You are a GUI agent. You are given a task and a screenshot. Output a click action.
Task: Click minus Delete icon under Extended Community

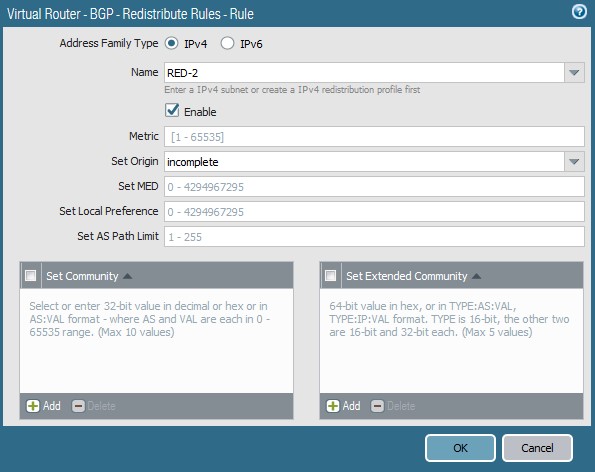(x=377, y=406)
